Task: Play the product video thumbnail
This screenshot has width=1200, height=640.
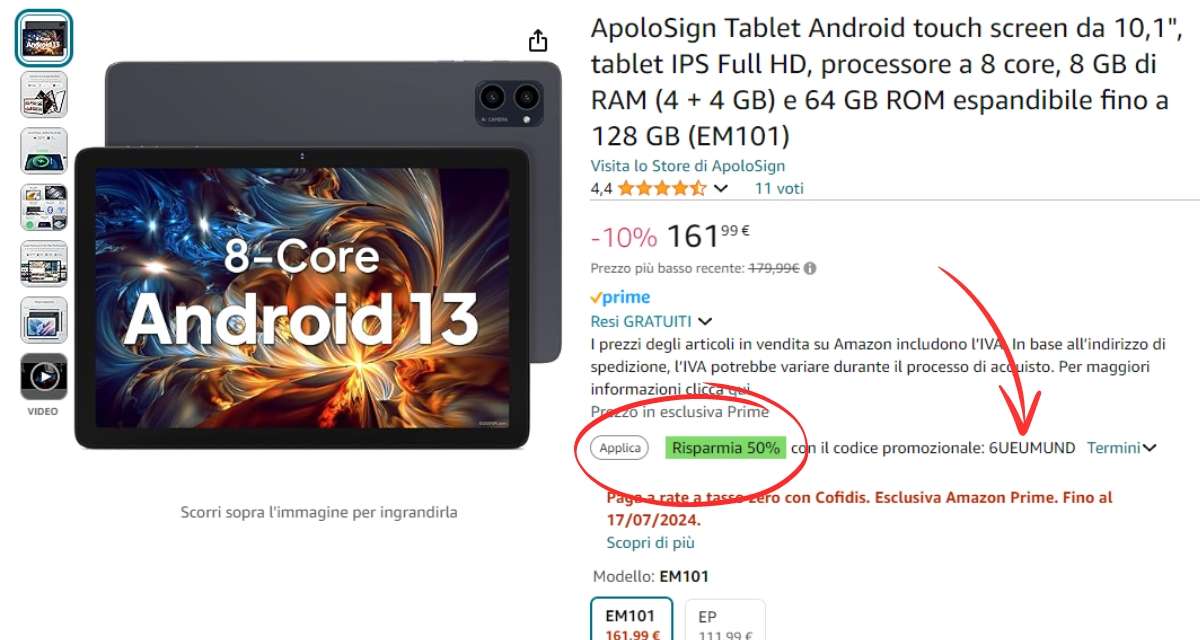Action: click(x=44, y=376)
